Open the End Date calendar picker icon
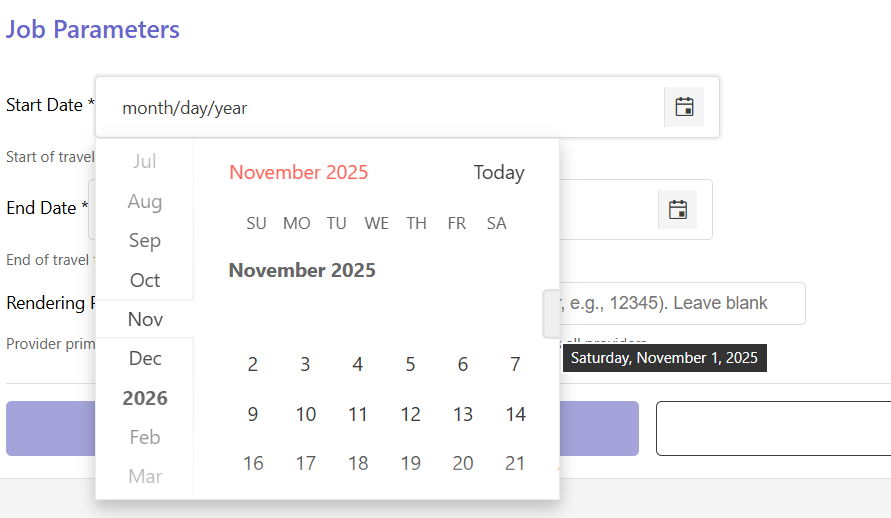 pos(677,210)
